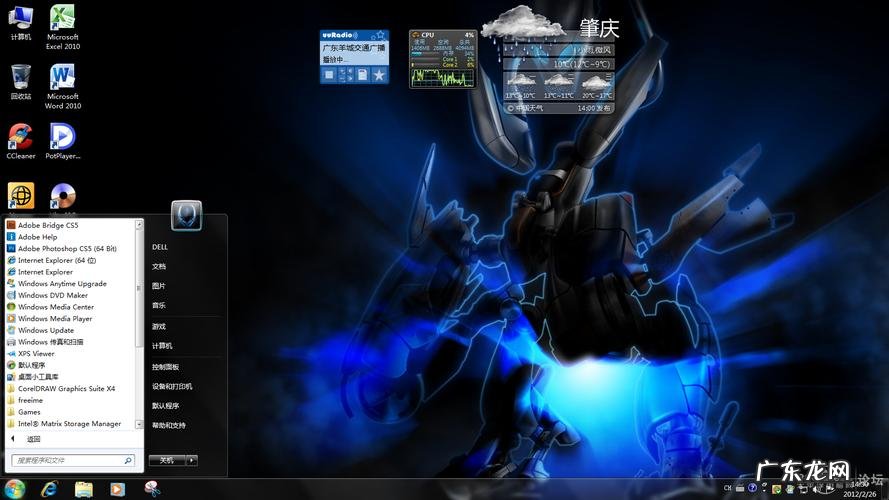Open the Recycle Bin (回收站) icon
Viewport: 889px width, 500px height.
[x=20, y=78]
